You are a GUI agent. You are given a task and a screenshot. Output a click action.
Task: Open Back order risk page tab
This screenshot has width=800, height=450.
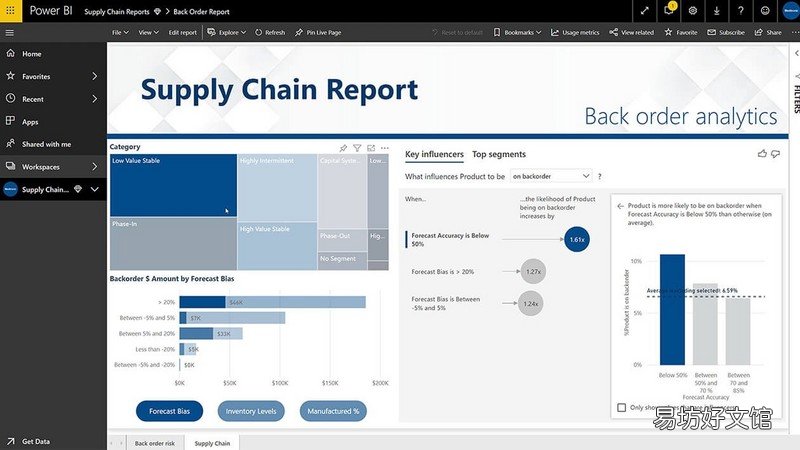click(x=155, y=443)
